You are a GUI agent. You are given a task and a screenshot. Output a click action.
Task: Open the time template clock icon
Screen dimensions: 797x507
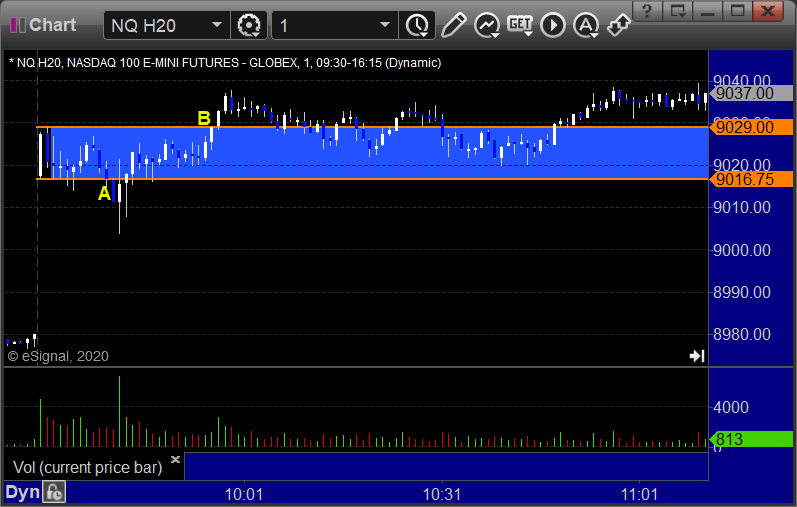click(x=417, y=25)
